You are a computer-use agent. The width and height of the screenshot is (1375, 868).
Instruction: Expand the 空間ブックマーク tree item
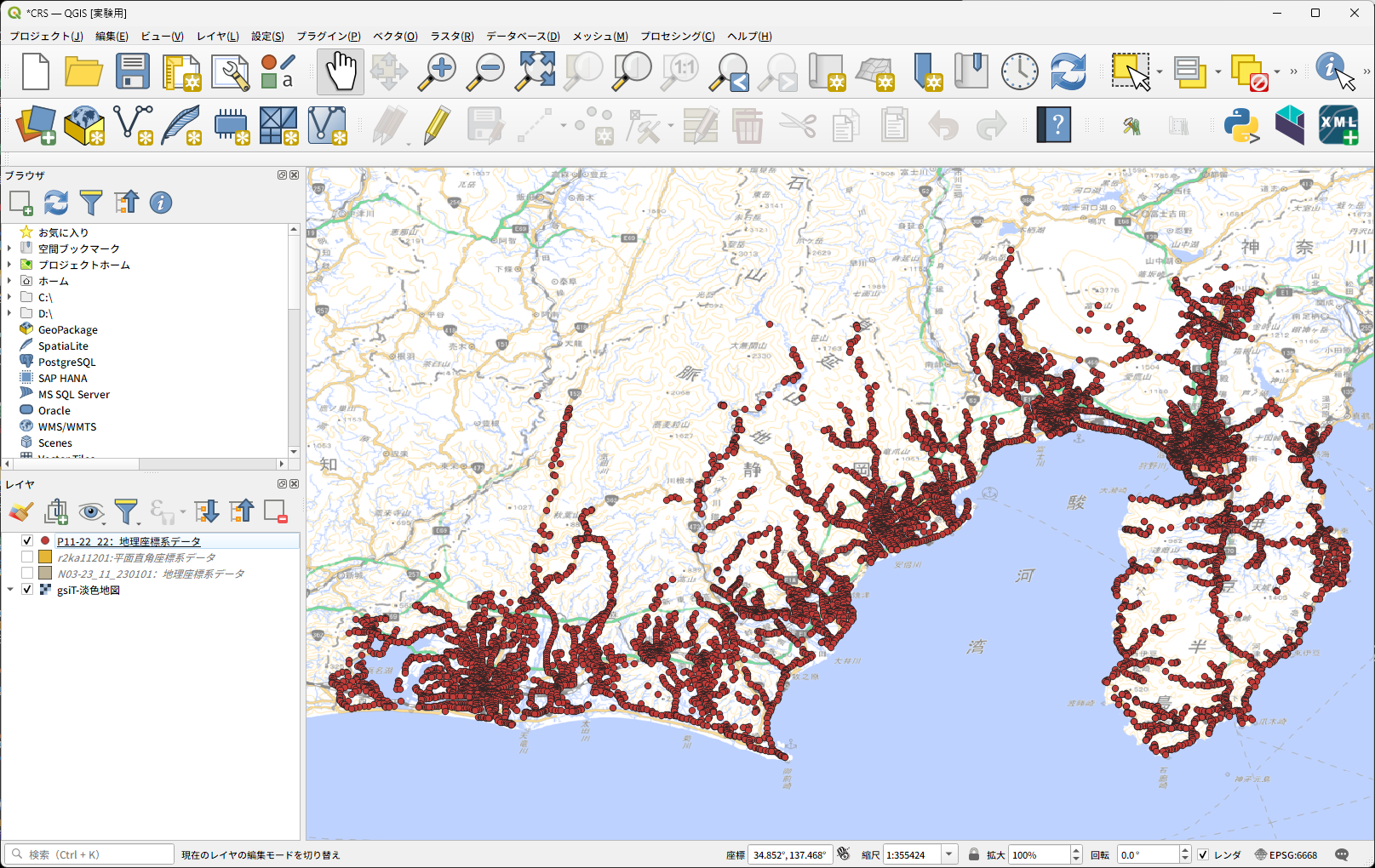click(9, 248)
